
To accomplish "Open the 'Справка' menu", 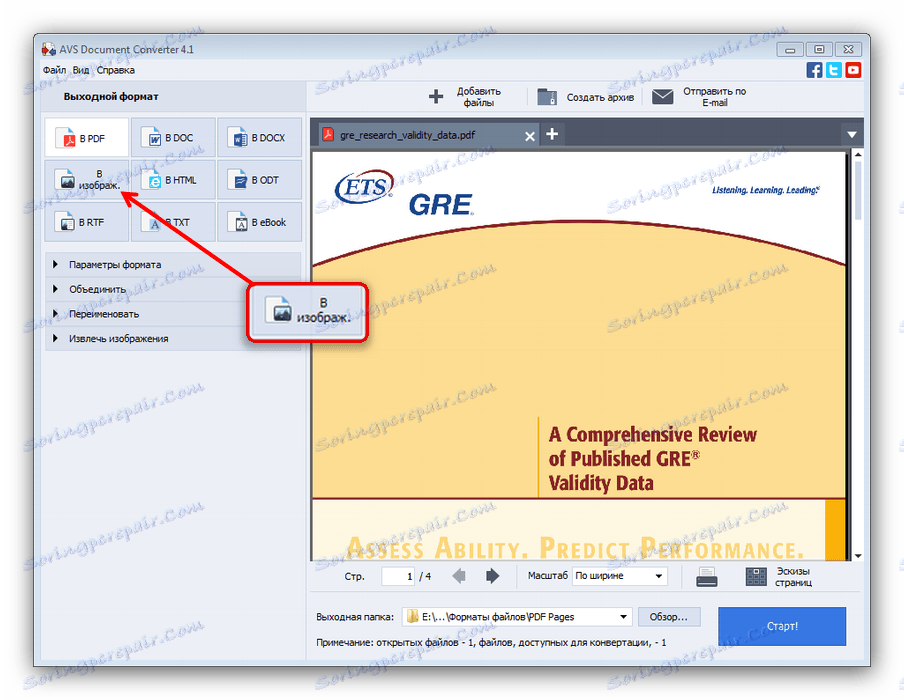I will 116,70.
